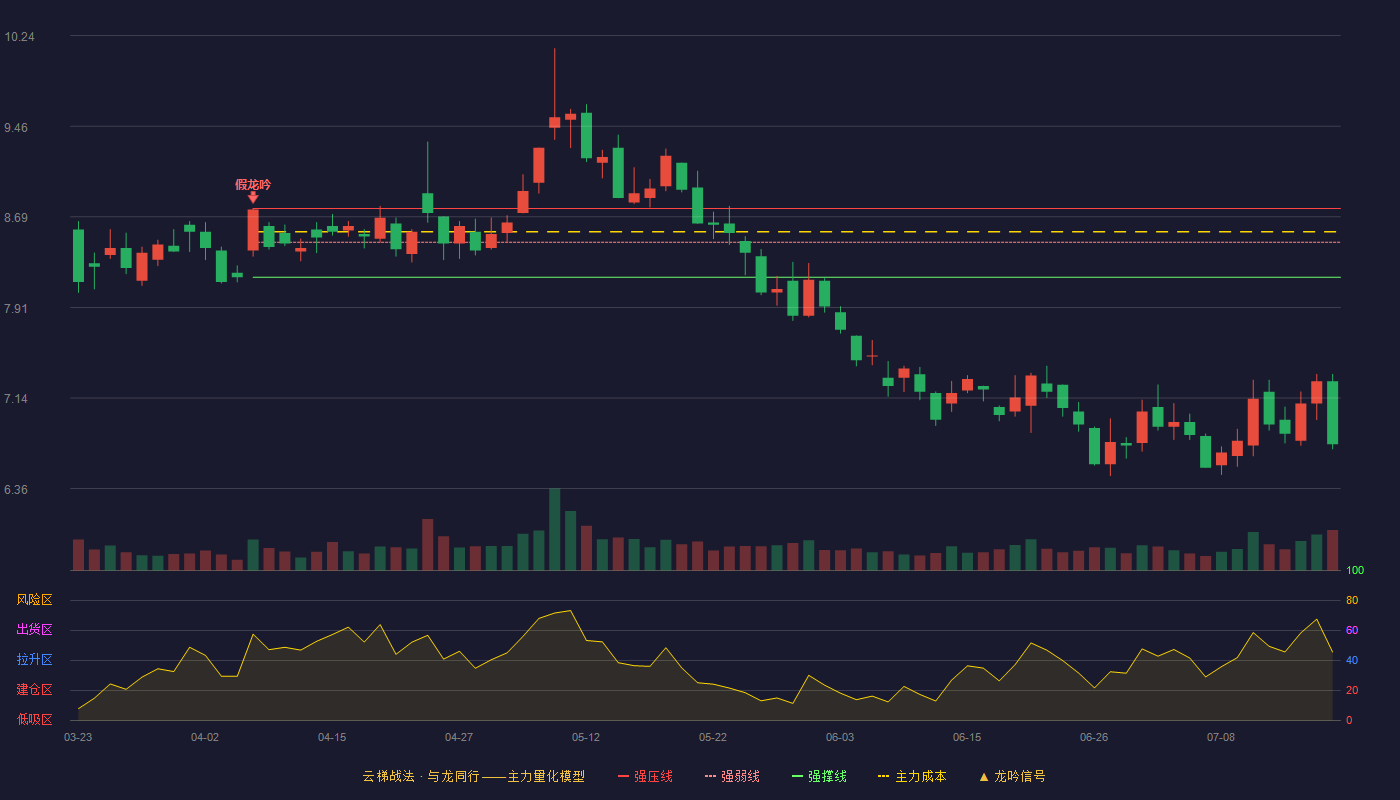Click the 06-15 date label
This screenshot has height=800, width=1400.
pyautogui.click(x=967, y=737)
